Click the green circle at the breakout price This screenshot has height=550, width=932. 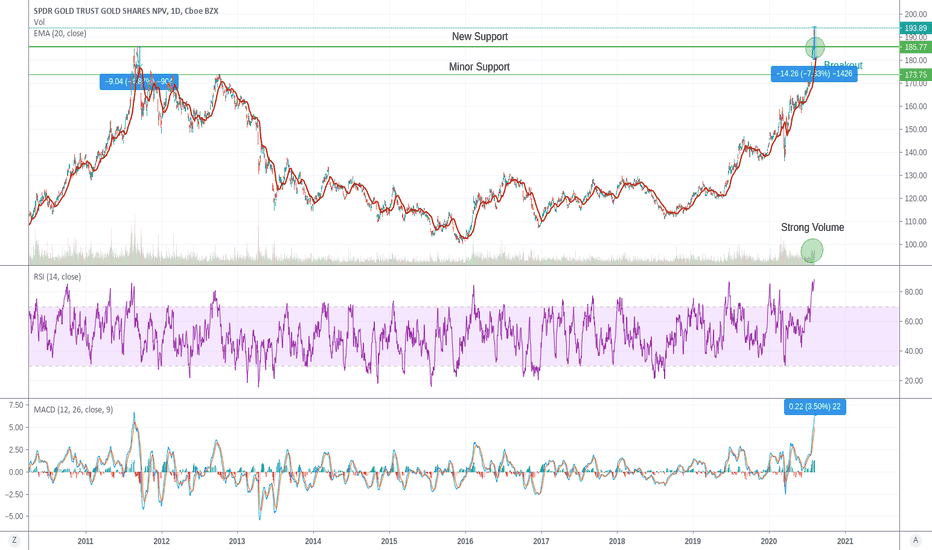click(x=815, y=48)
